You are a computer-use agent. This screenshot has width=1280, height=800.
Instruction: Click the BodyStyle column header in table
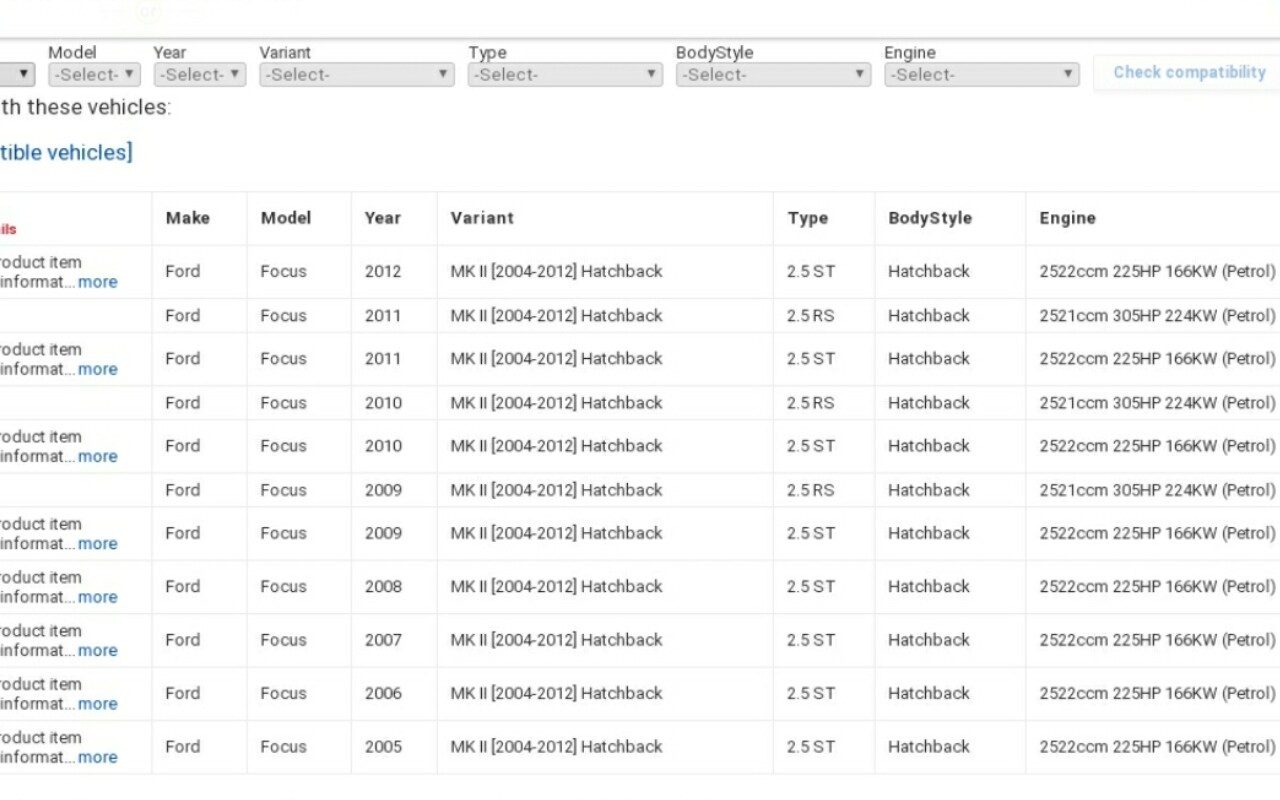(930, 218)
